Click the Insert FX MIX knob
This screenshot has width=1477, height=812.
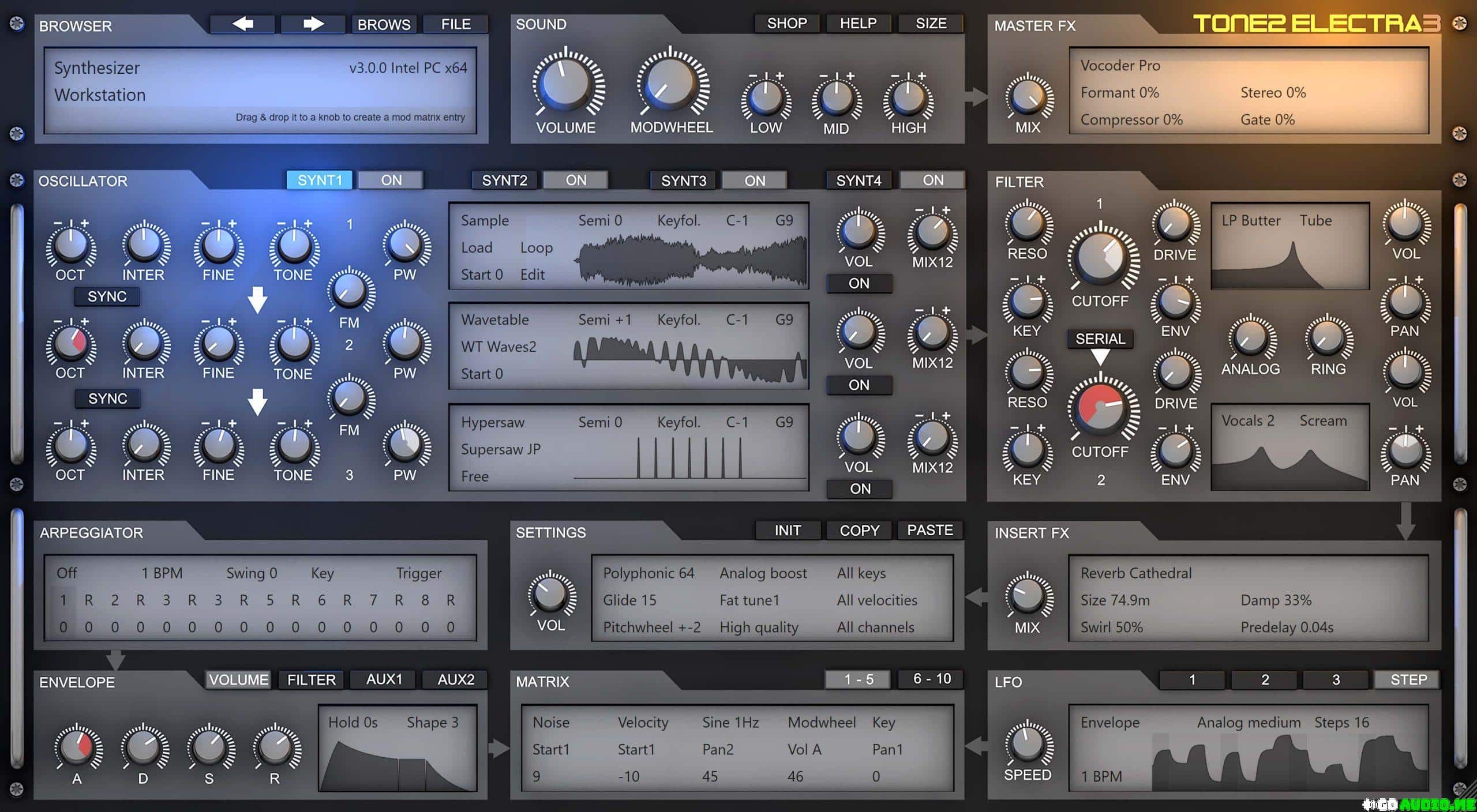pos(1028,596)
